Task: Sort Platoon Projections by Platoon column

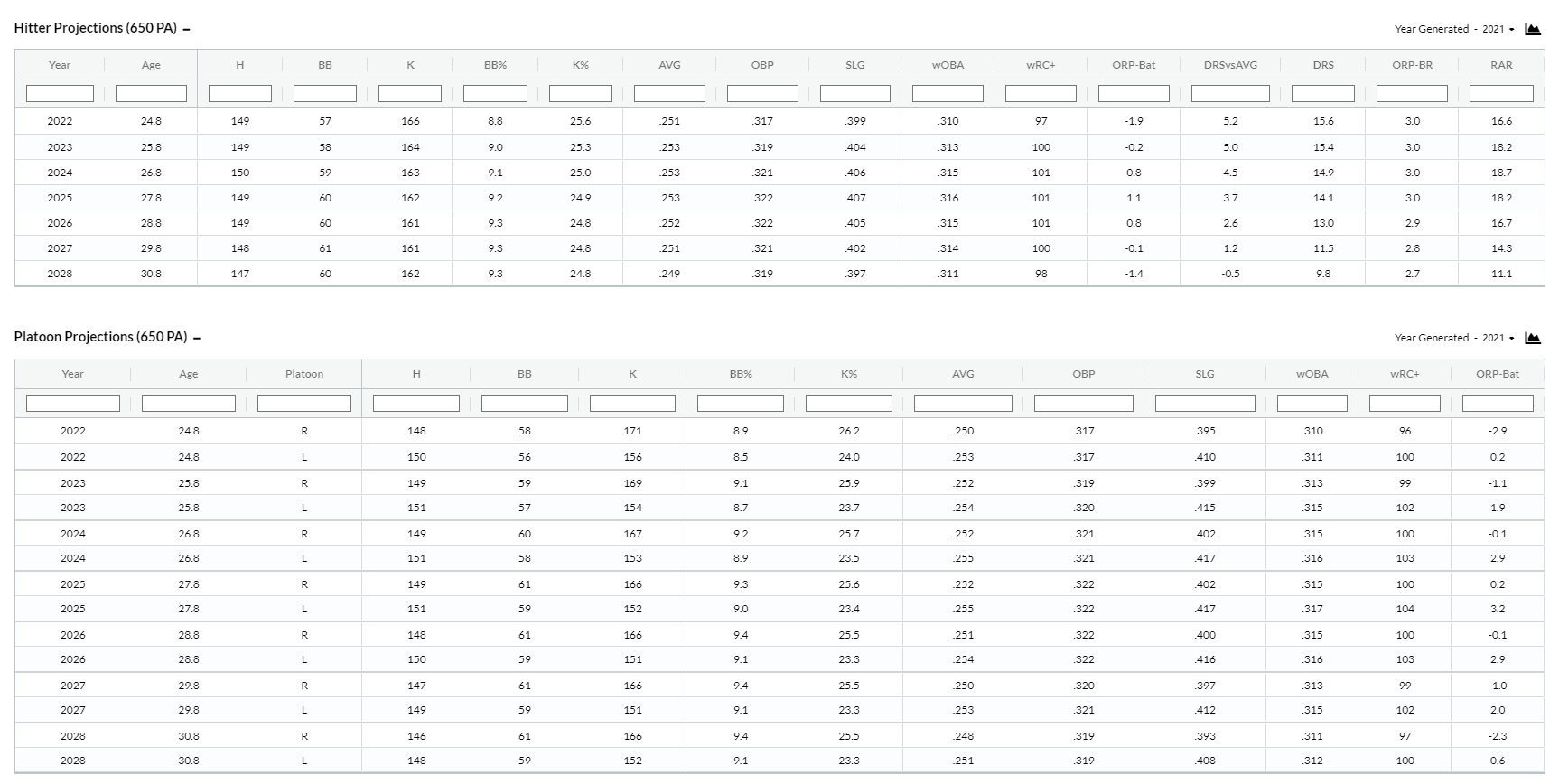Action: pos(304,374)
